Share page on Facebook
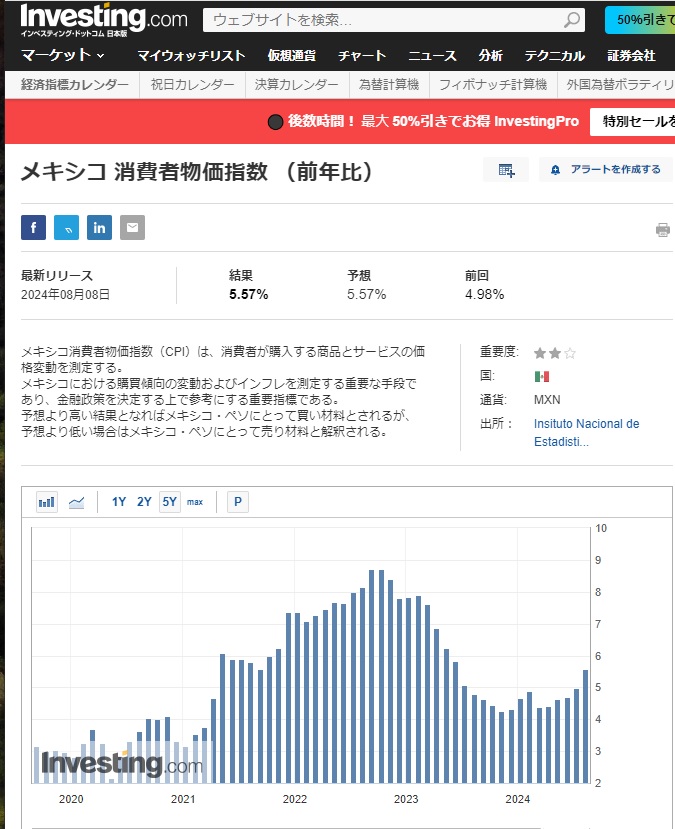This screenshot has width=675, height=829. tap(33, 228)
